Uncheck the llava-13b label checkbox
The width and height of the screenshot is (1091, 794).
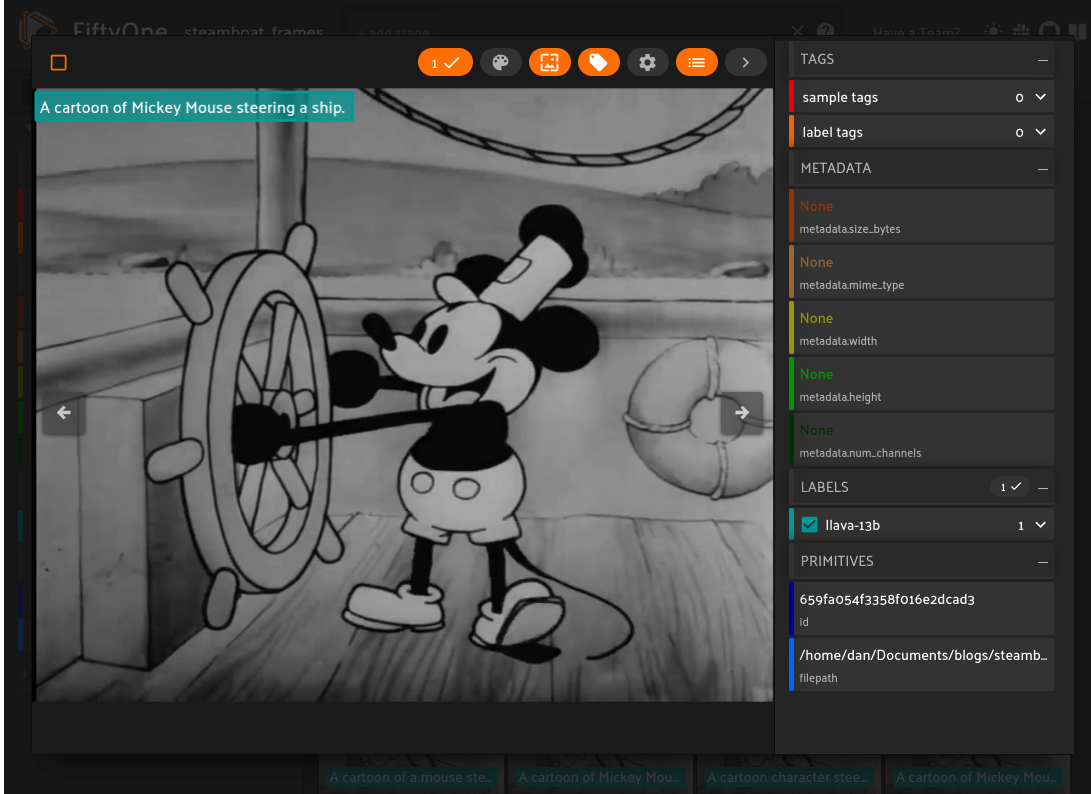(x=809, y=525)
